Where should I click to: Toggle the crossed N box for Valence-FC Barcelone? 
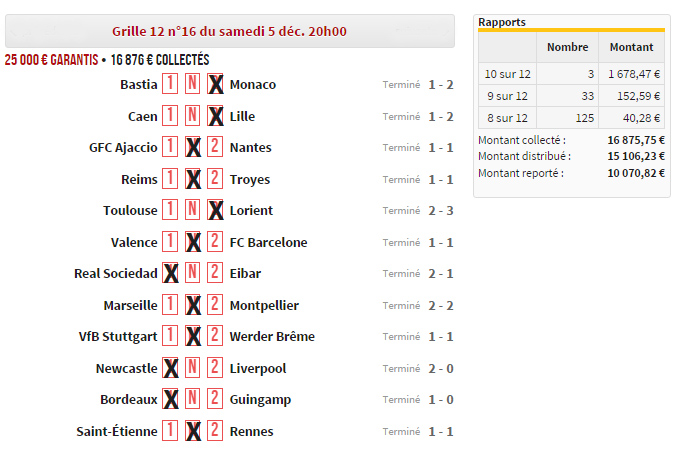(x=193, y=242)
